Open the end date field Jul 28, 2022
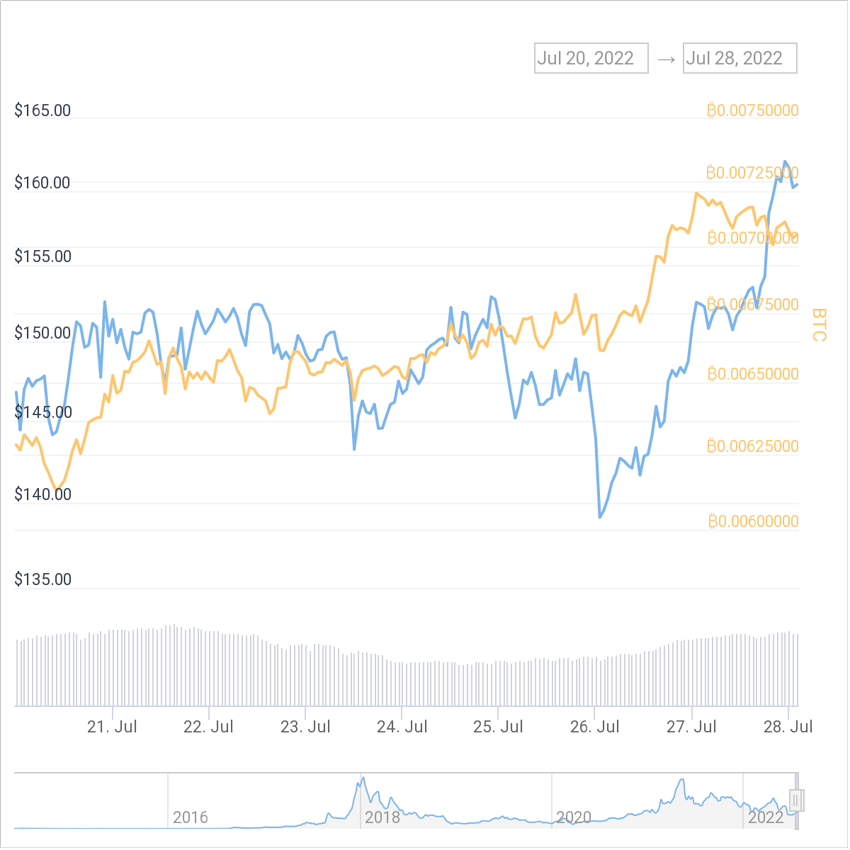 (740, 58)
